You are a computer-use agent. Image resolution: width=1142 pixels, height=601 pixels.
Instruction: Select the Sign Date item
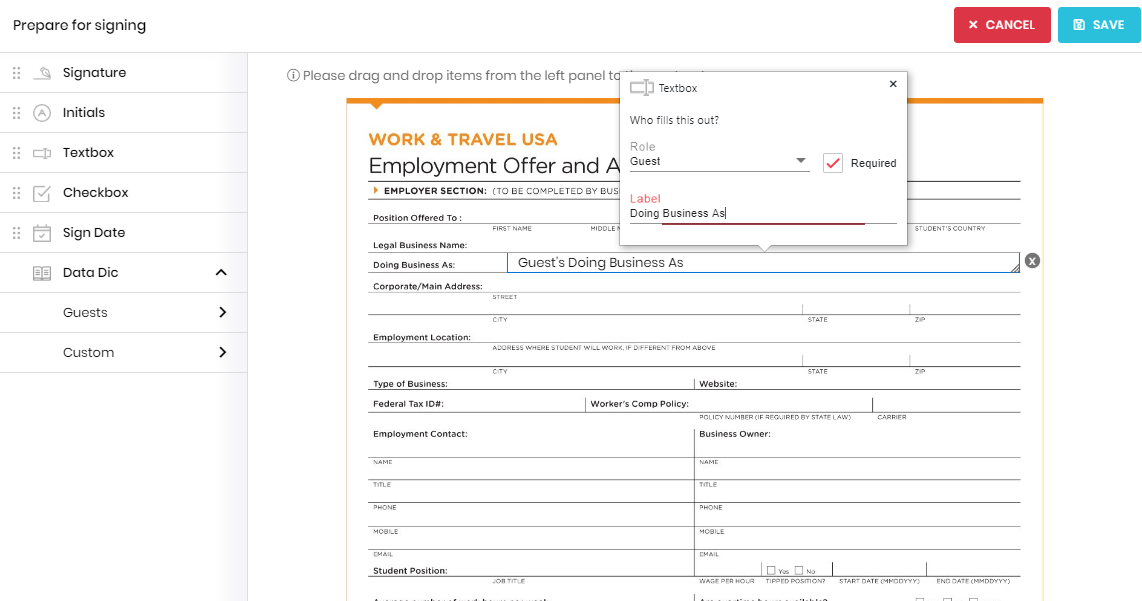(x=124, y=233)
